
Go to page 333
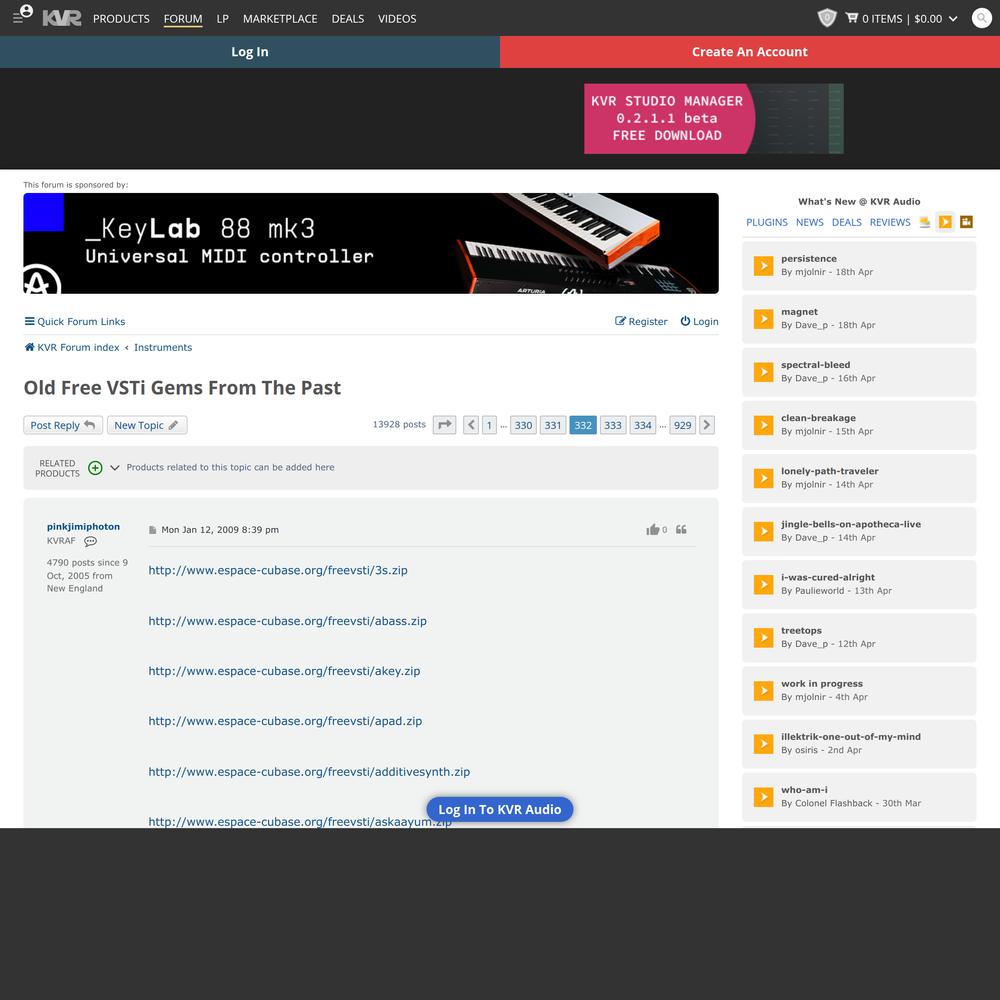coord(612,425)
